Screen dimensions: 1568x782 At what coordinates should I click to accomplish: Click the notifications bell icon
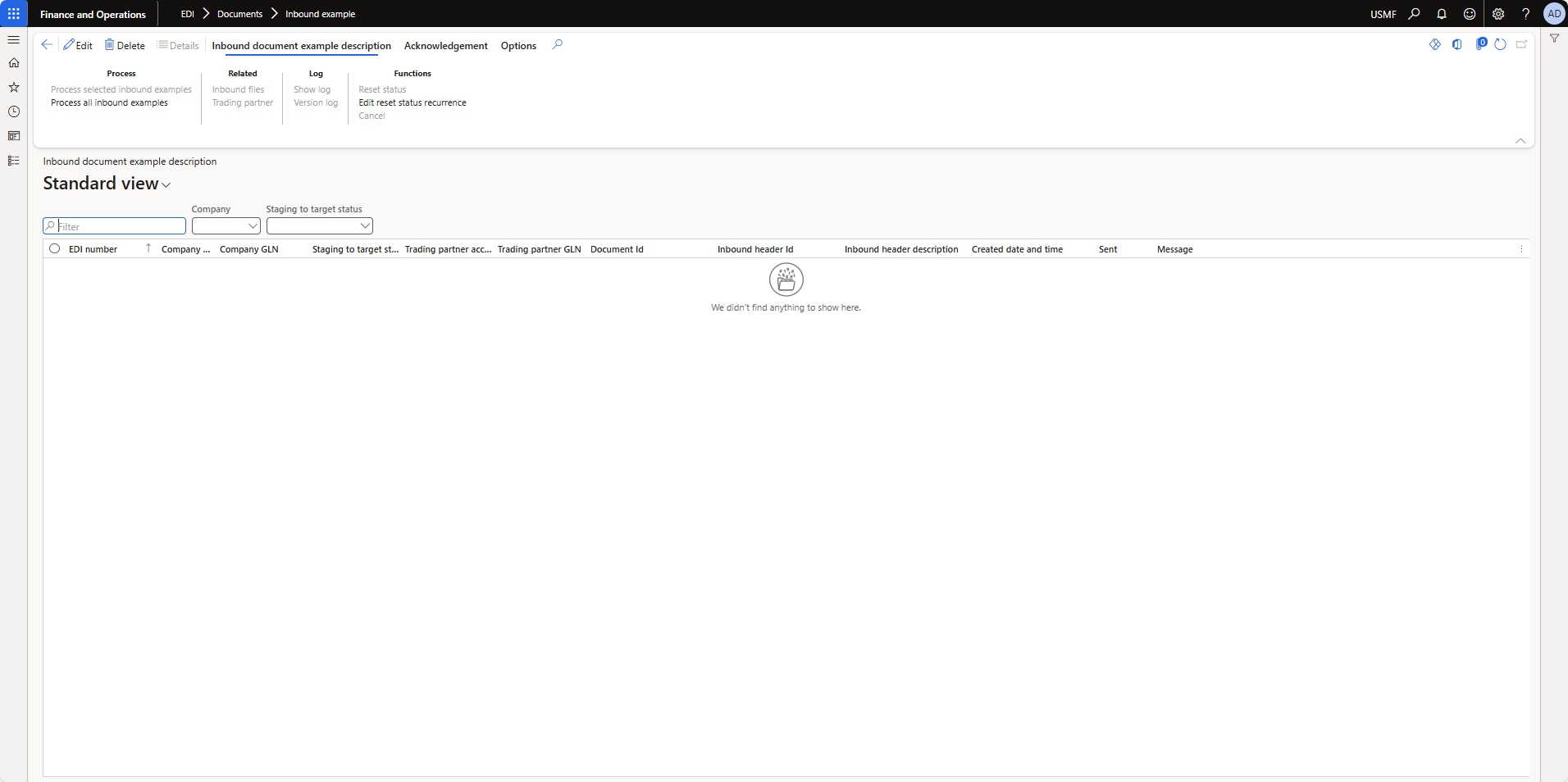pyautogui.click(x=1441, y=14)
